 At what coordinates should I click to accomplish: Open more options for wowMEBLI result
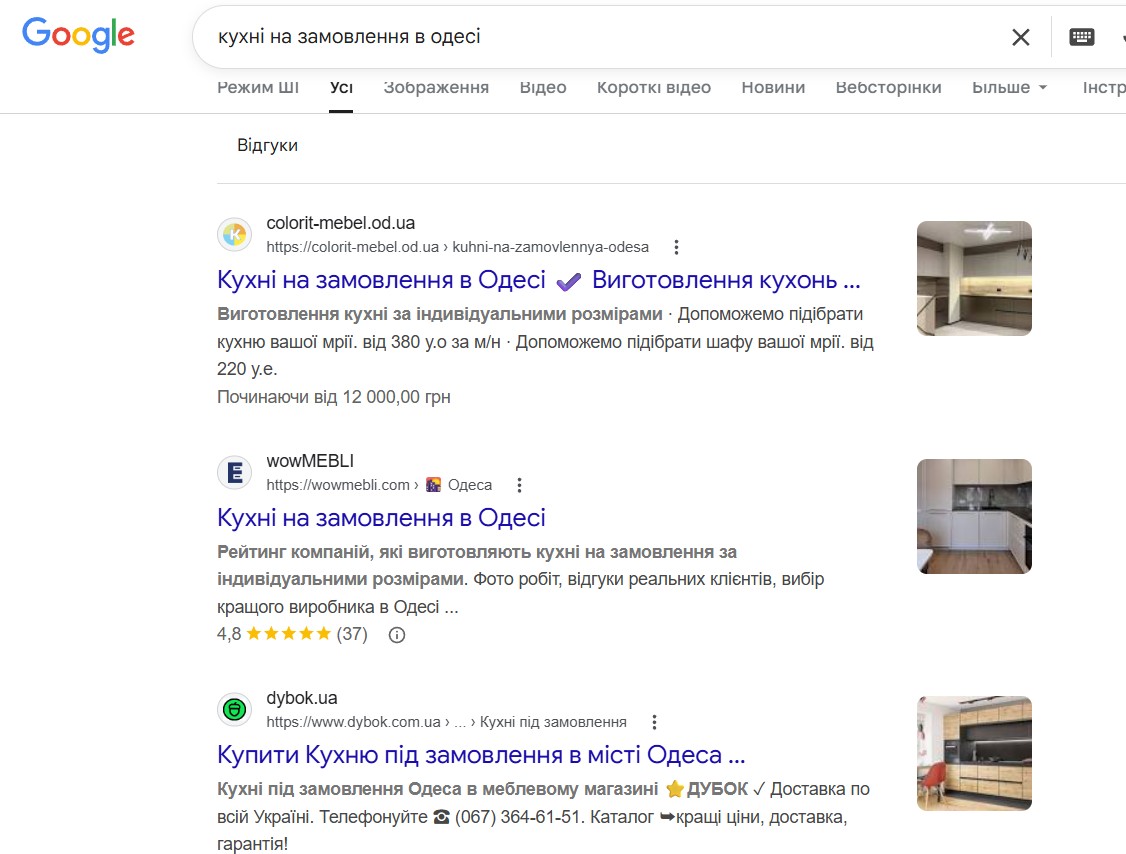tap(519, 485)
